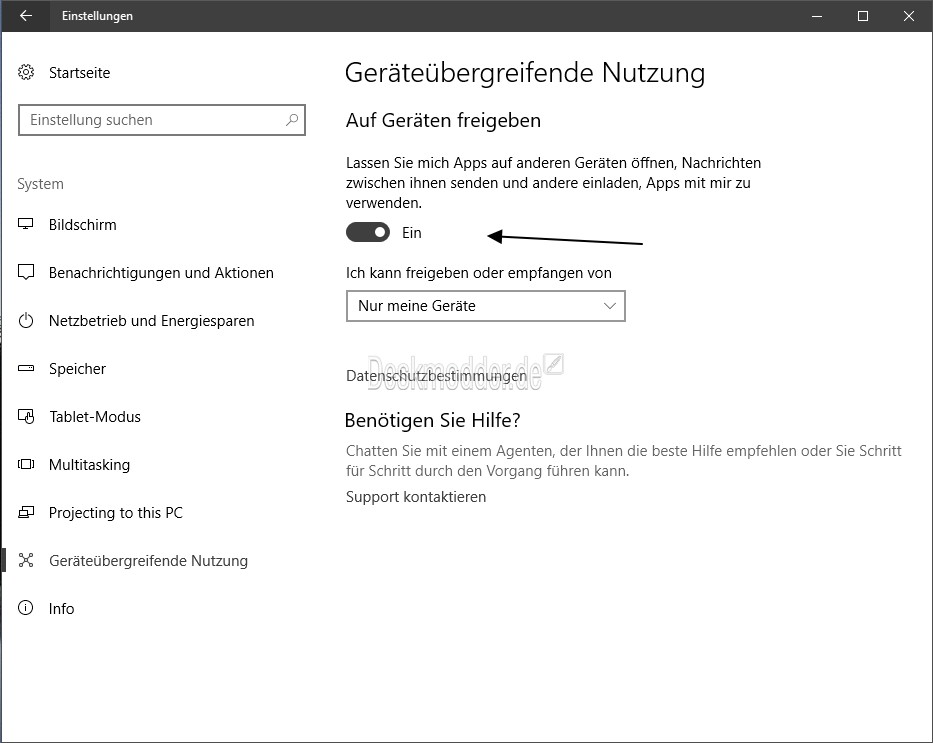Close the Einstellungen window
The width and height of the screenshot is (933, 743).
(909, 16)
